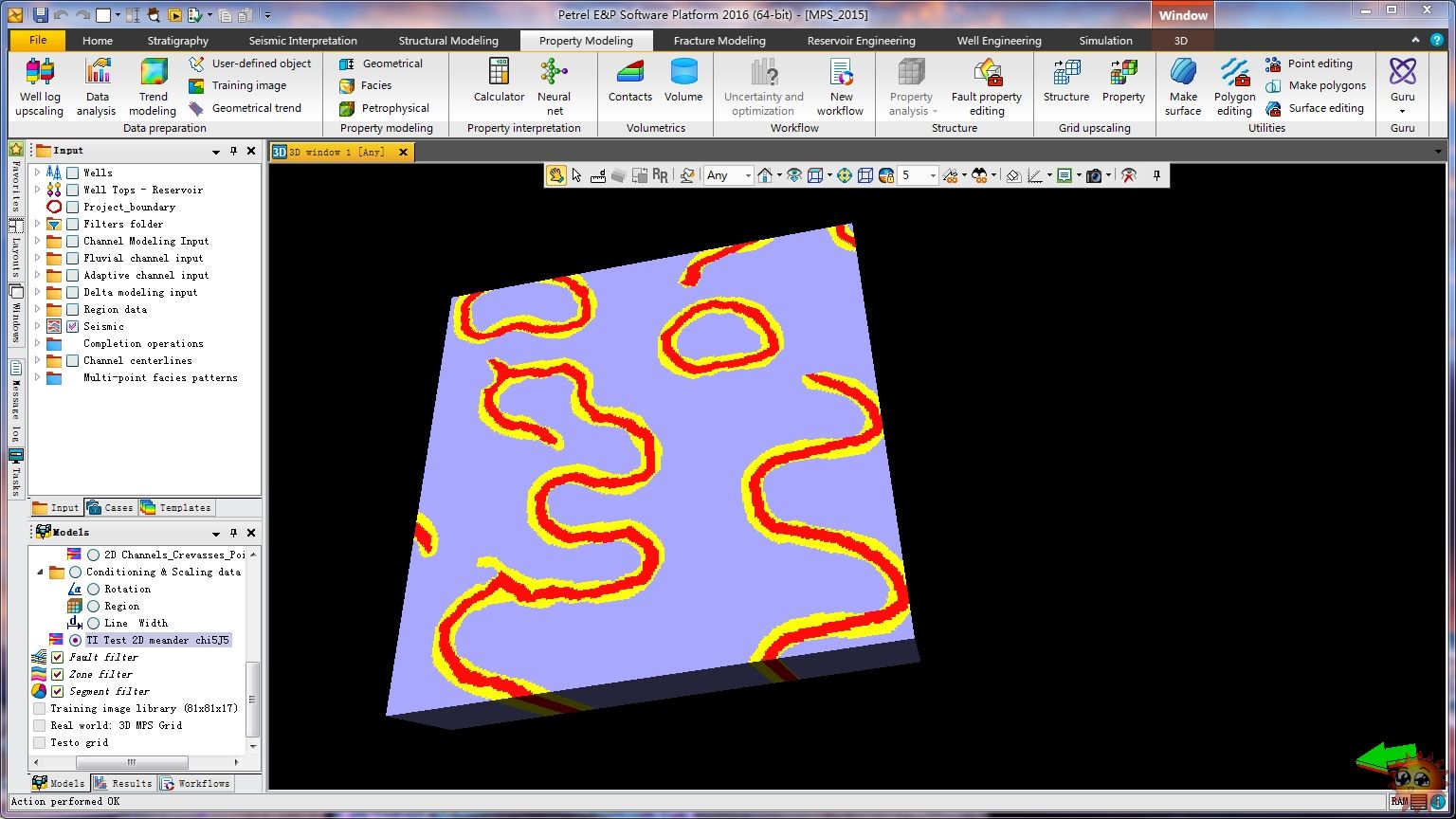Open the File menu

(x=38, y=40)
